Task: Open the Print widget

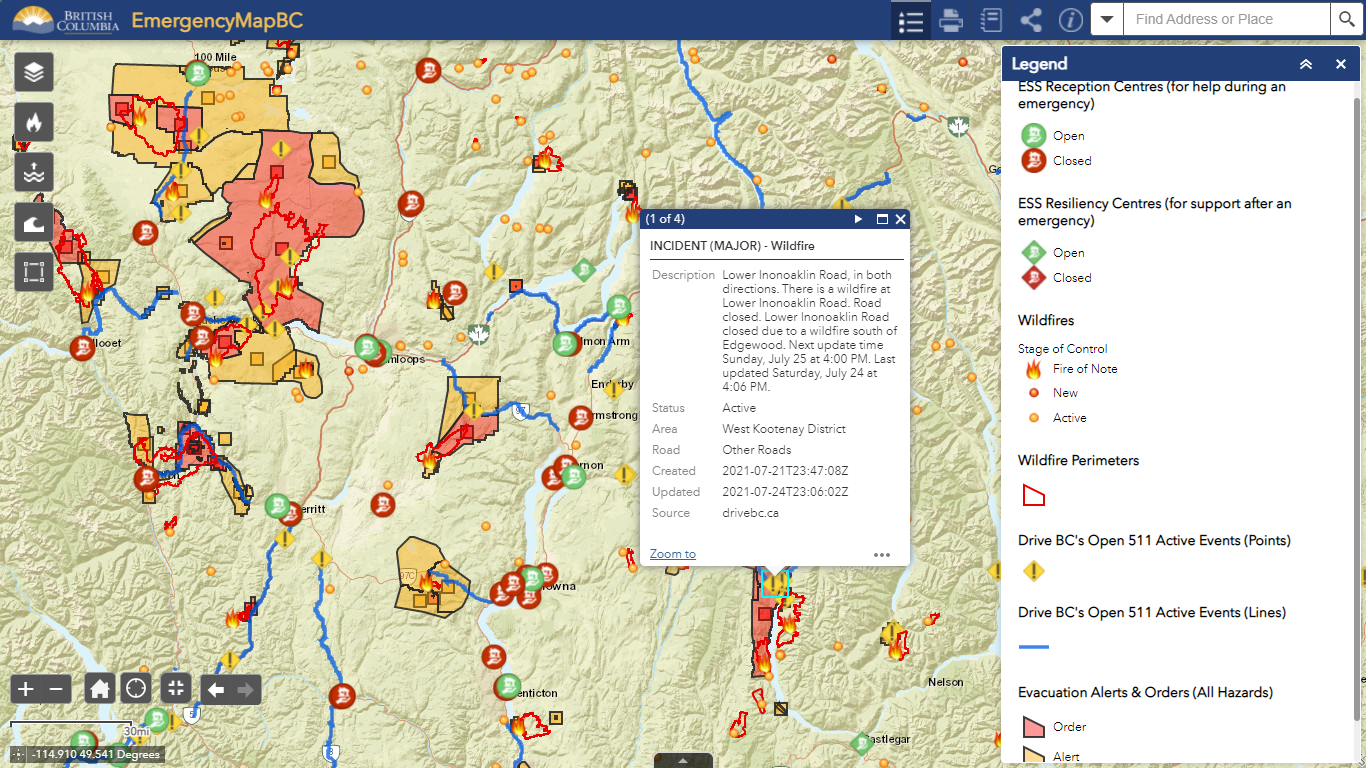Action: (951, 20)
